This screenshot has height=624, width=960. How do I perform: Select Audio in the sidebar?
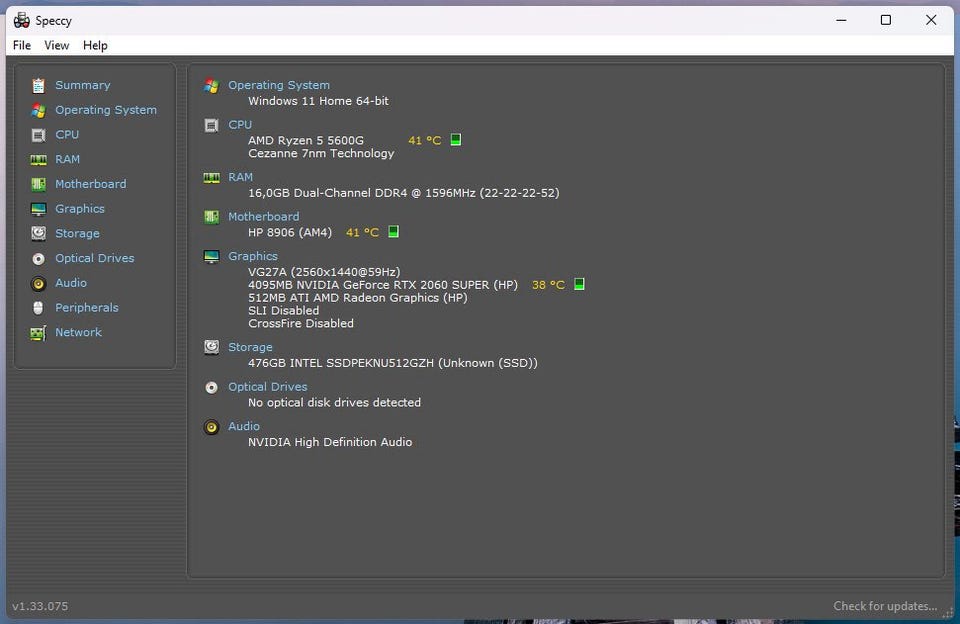coord(70,283)
